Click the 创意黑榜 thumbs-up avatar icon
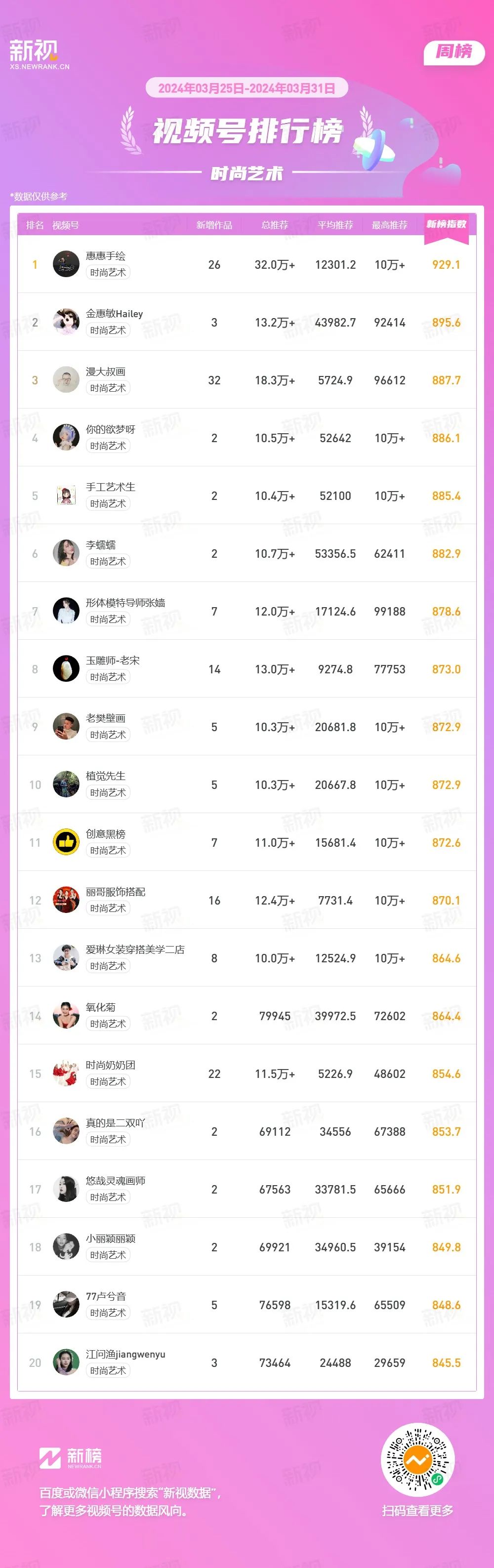494x1568 pixels. tap(66, 842)
